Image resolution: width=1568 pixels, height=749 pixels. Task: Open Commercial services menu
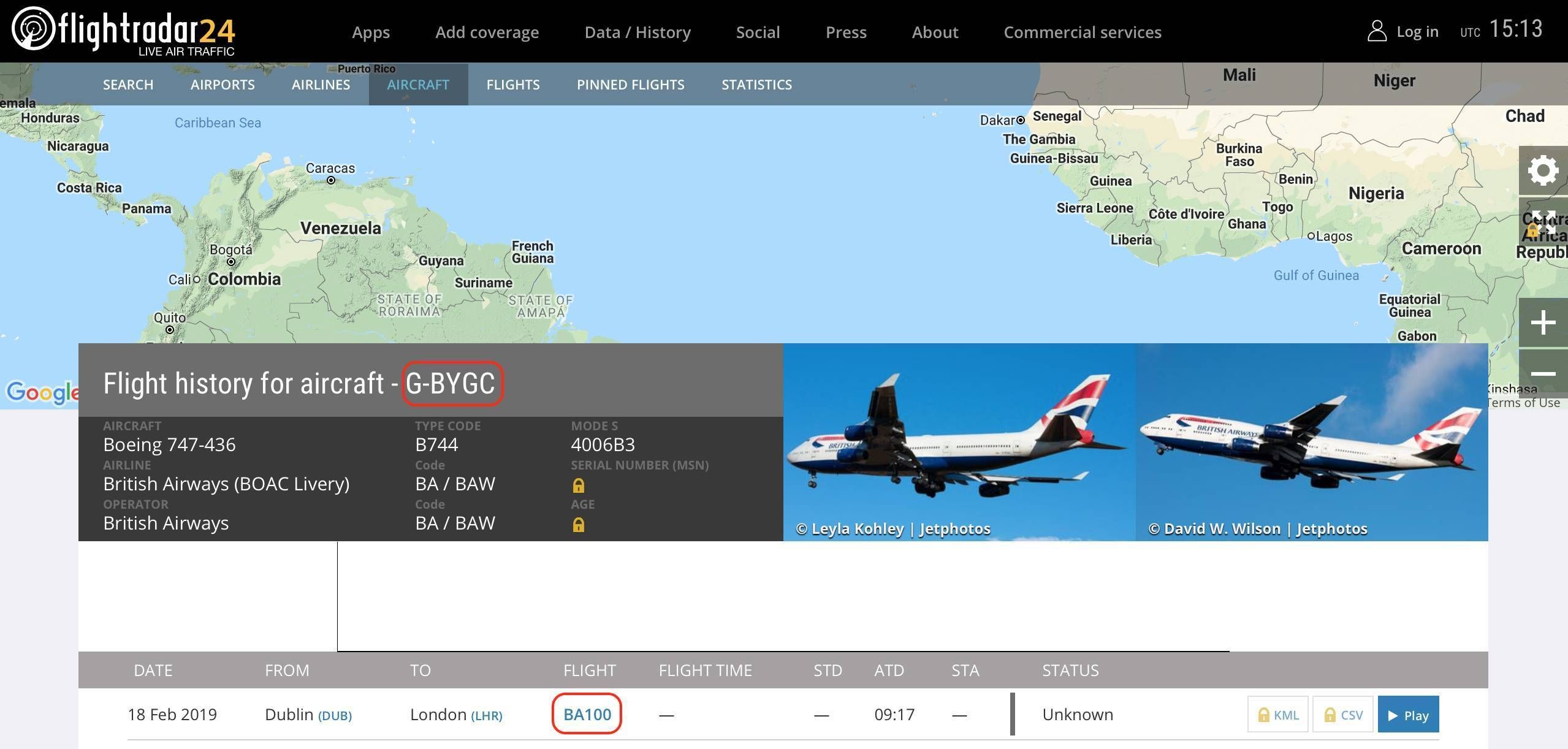pyautogui.click(x=1083, y=32)
